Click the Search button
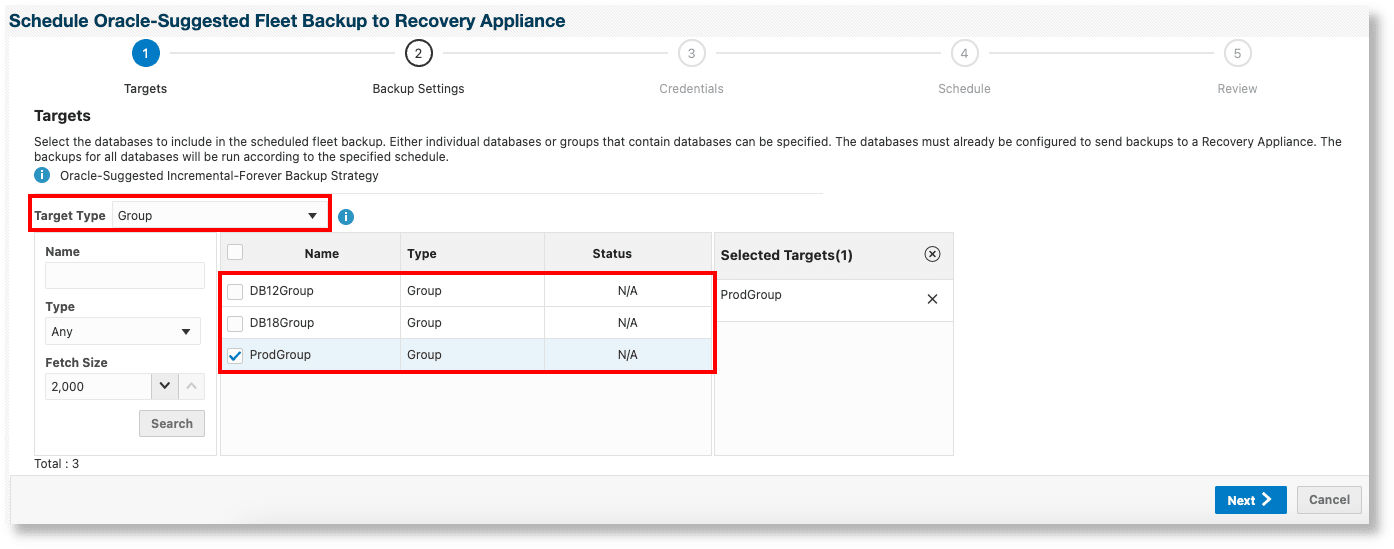1394x549 pixels. [x=172, y=424]
